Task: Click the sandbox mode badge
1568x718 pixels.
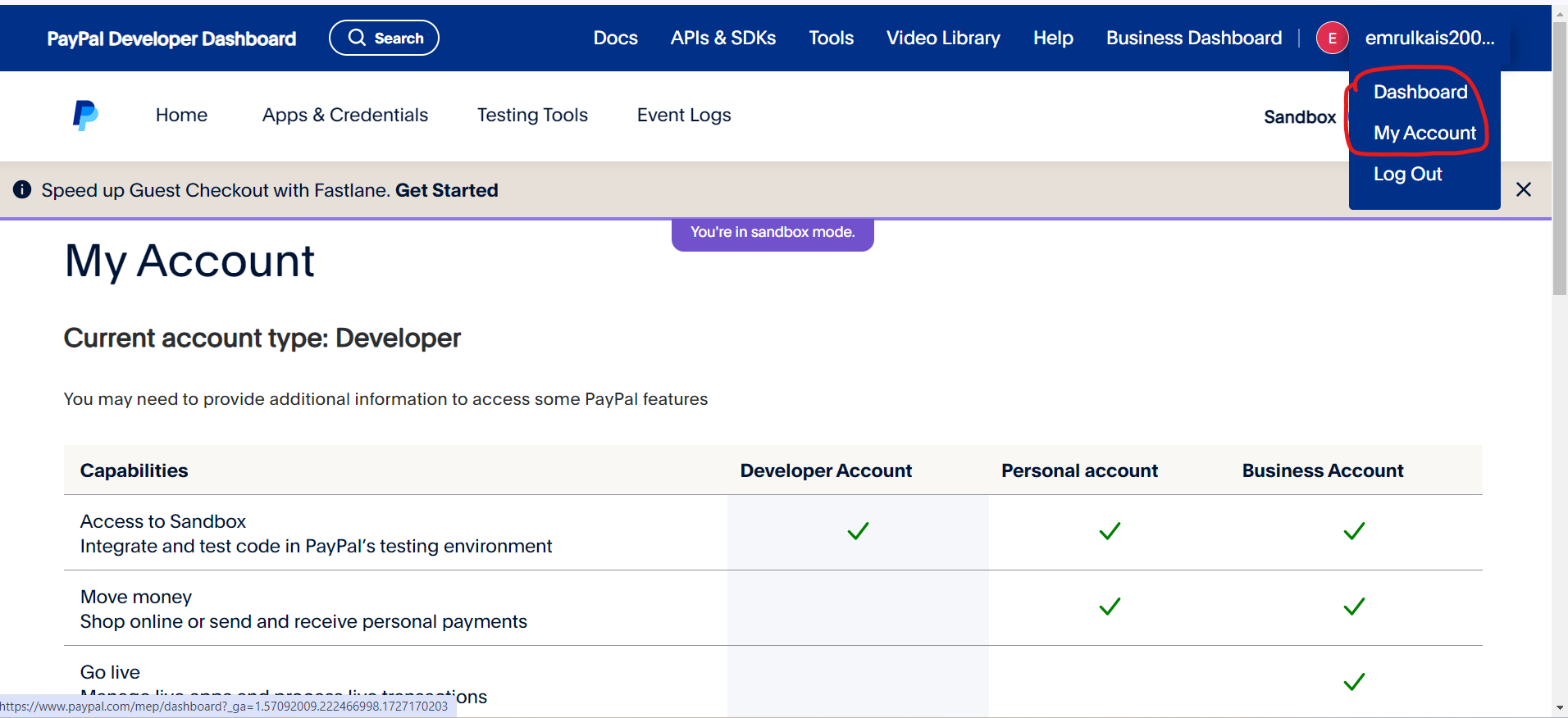Action: point(773,233)
